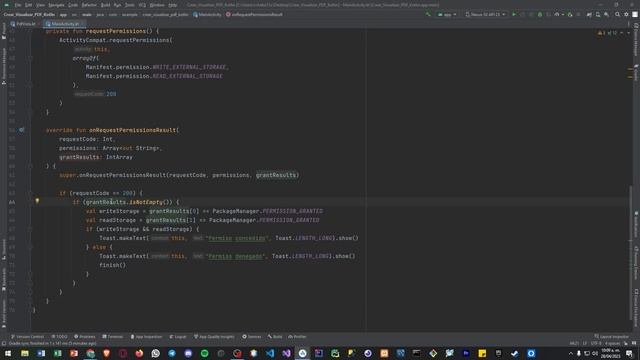
Task: Open the LF line separator selector
Action: 585,344
